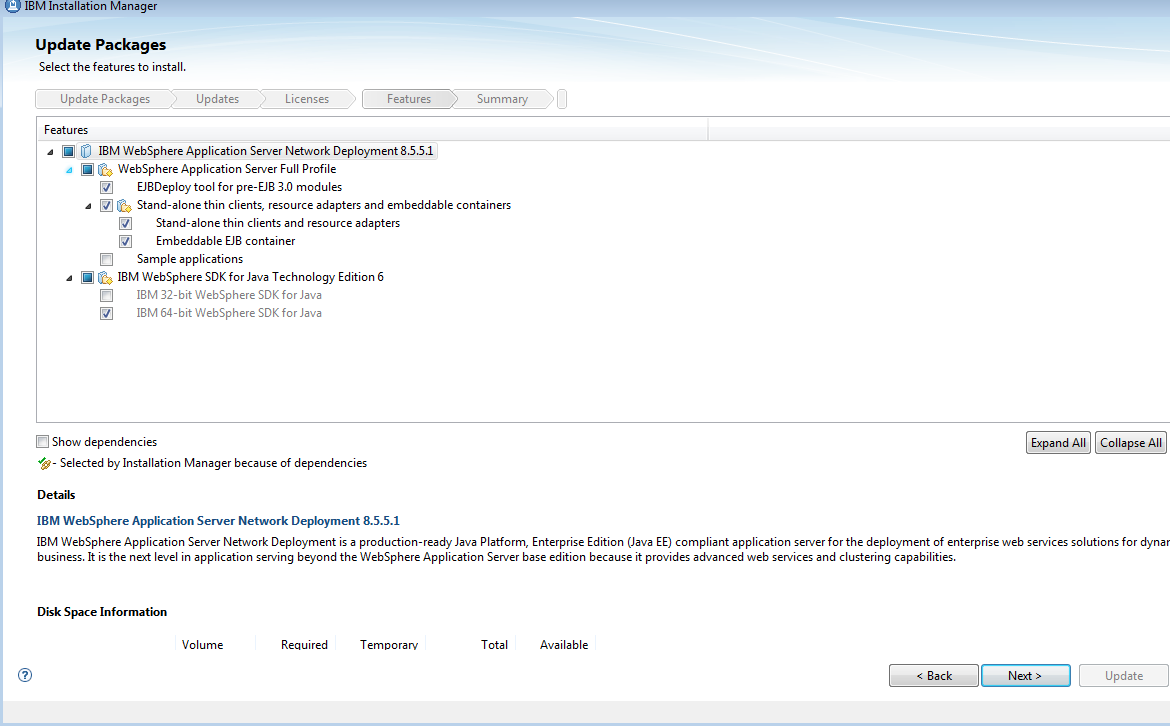The width and height of the screenshot is (1170, 726).
Task: Click the Details section heading
Action: tap(56, 495)
